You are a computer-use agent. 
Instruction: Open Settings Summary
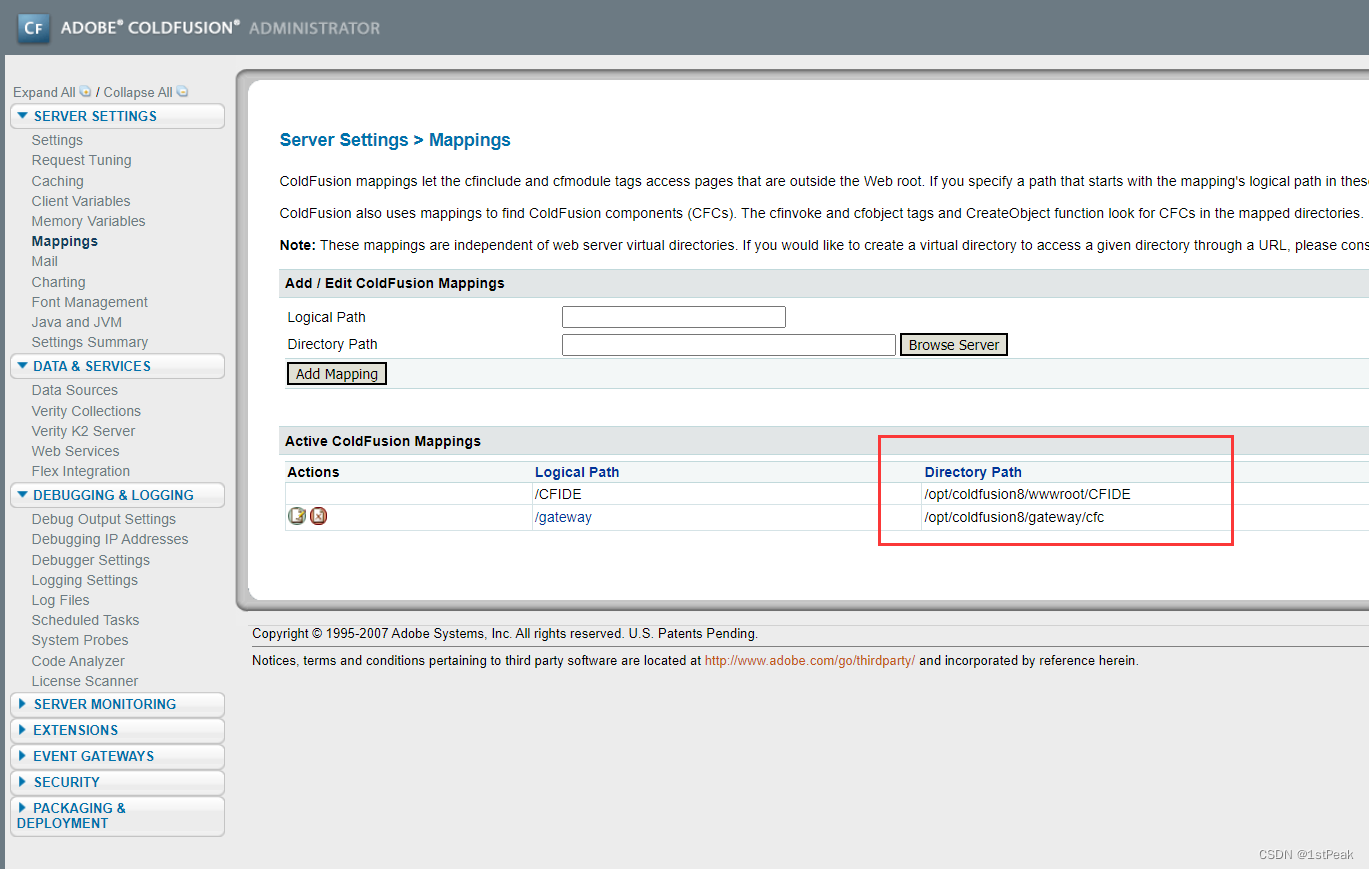click(x=89, y=342)
